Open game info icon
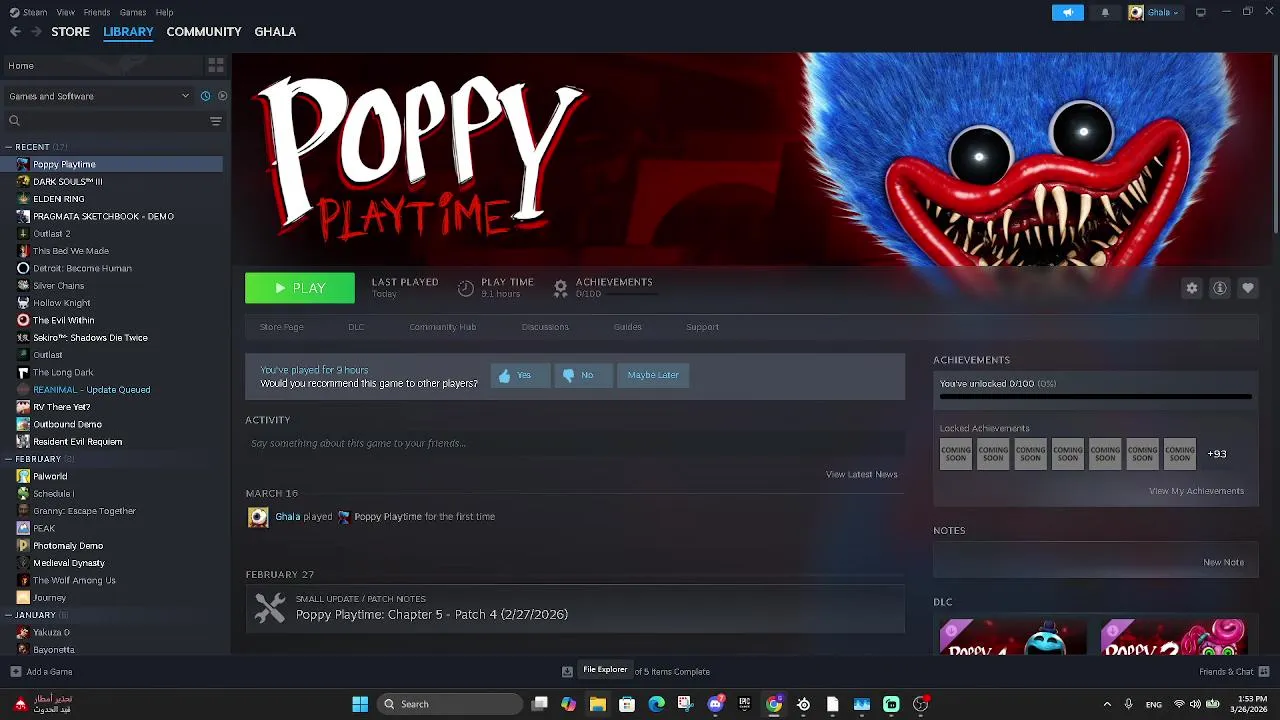 (1219, 288)
